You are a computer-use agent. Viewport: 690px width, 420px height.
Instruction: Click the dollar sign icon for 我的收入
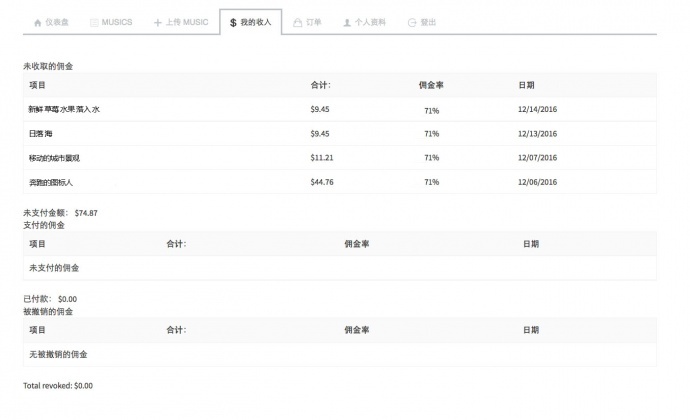click(232, 21)
